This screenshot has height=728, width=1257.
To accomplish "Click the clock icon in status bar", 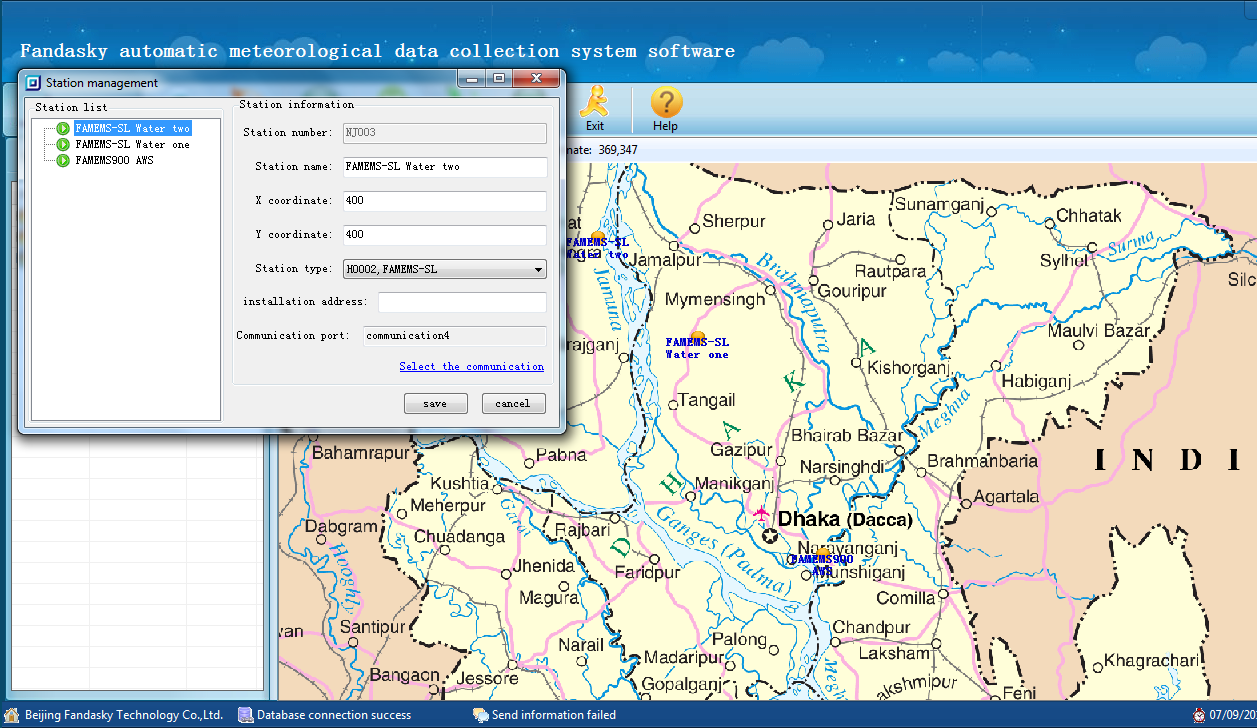I will point(1198,715).
